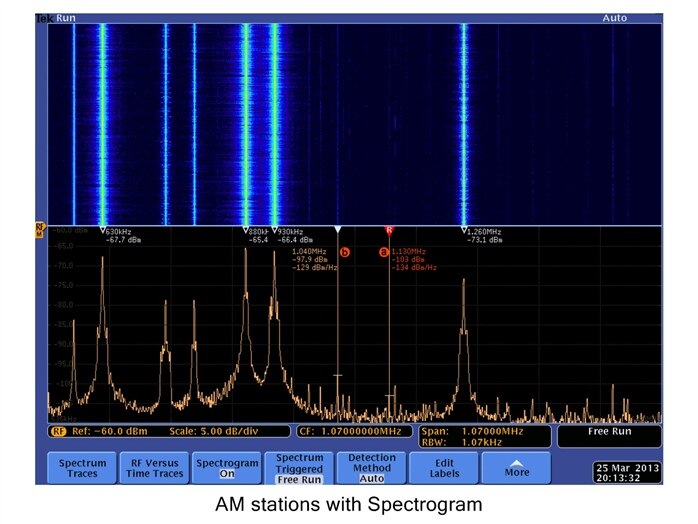Expand the More menu options
The image size is (698, 524).
pos(516,468)
